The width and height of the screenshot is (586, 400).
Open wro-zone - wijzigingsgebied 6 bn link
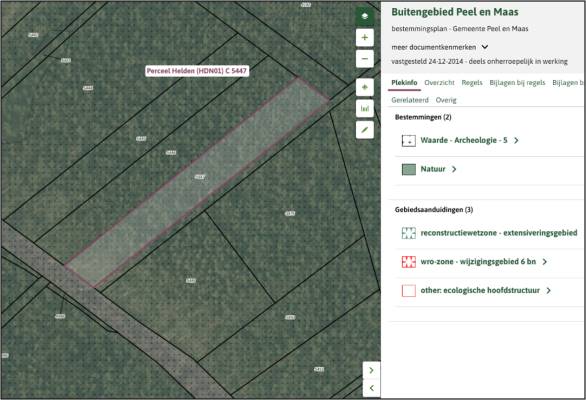coord(478,262)
